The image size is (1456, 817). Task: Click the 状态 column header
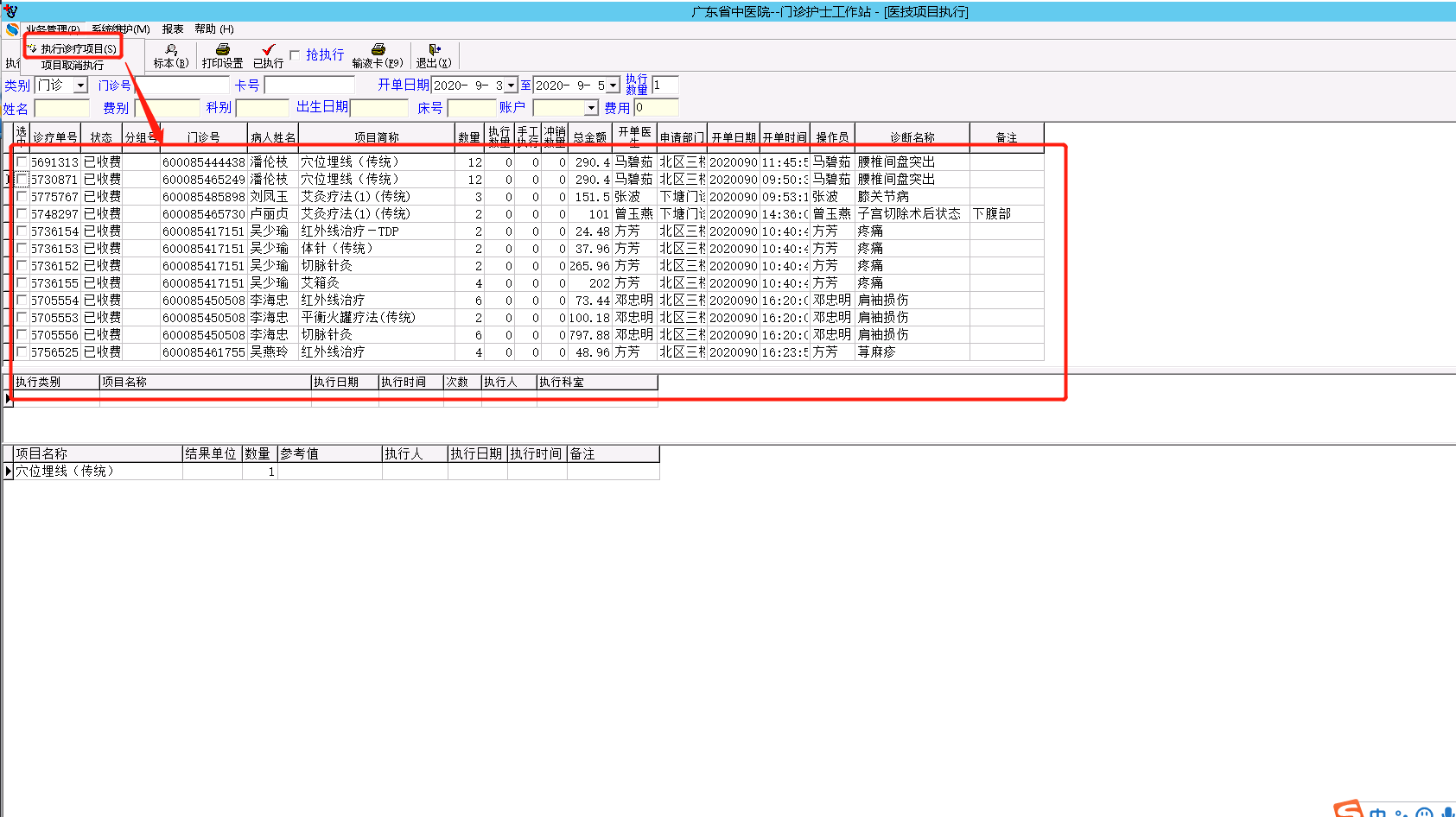coord(101,137)
